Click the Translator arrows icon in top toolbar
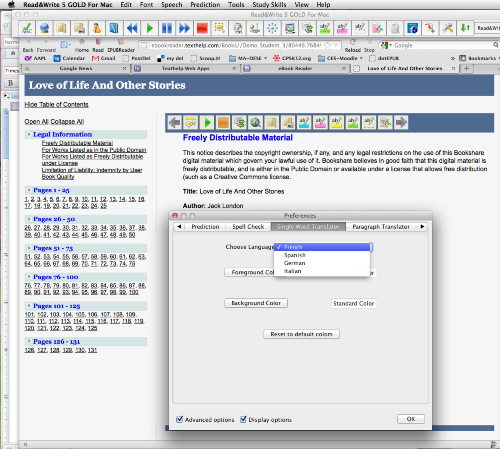This screenshot has width=500, height=449. [307, 28]
